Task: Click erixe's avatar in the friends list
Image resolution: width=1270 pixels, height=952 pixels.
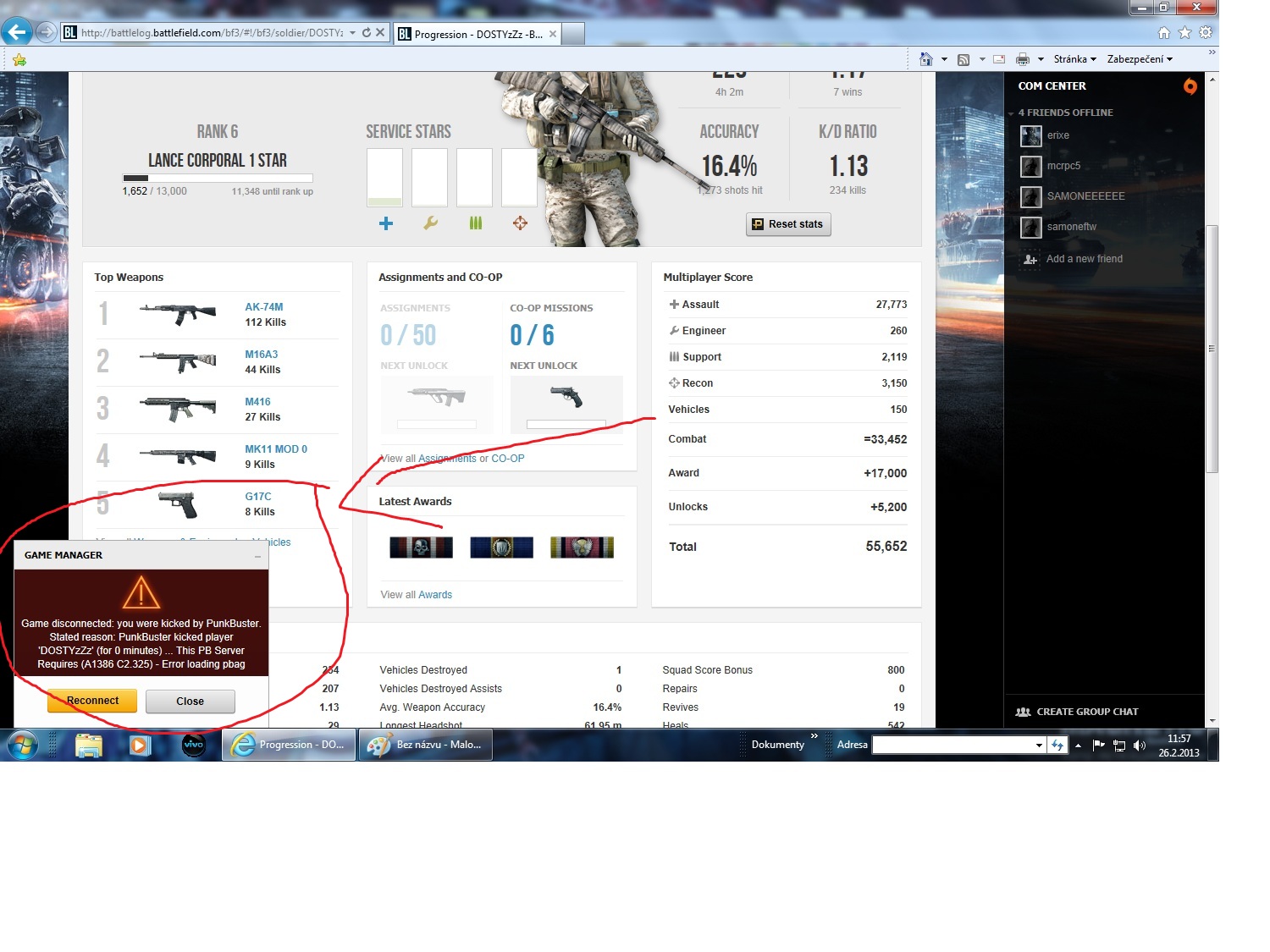Action: click(1030, 135)
